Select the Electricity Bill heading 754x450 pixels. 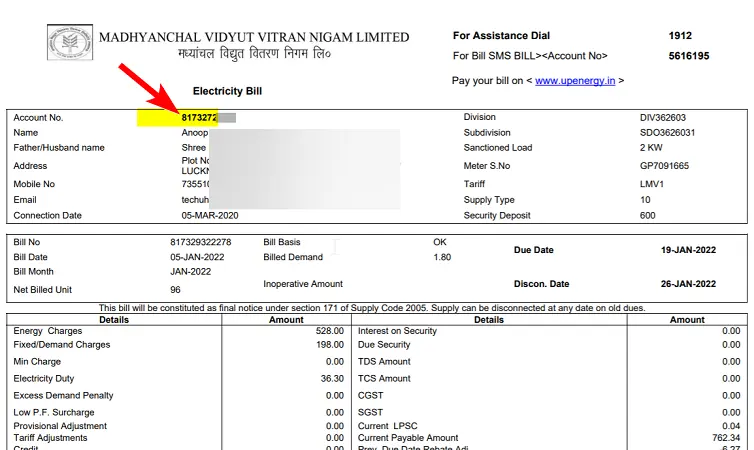[x=227, y=91]
